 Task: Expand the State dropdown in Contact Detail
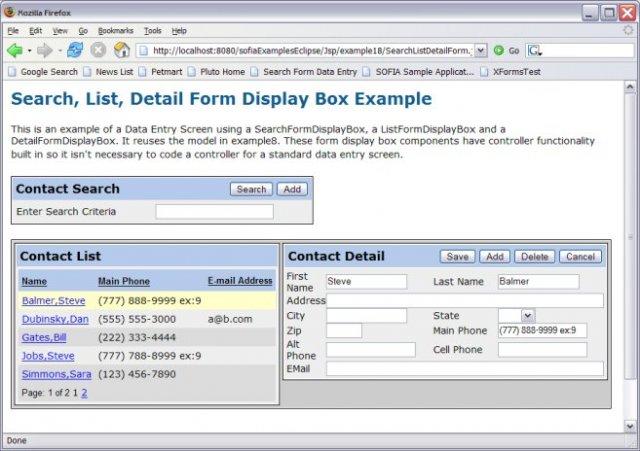tap(528, 316)
